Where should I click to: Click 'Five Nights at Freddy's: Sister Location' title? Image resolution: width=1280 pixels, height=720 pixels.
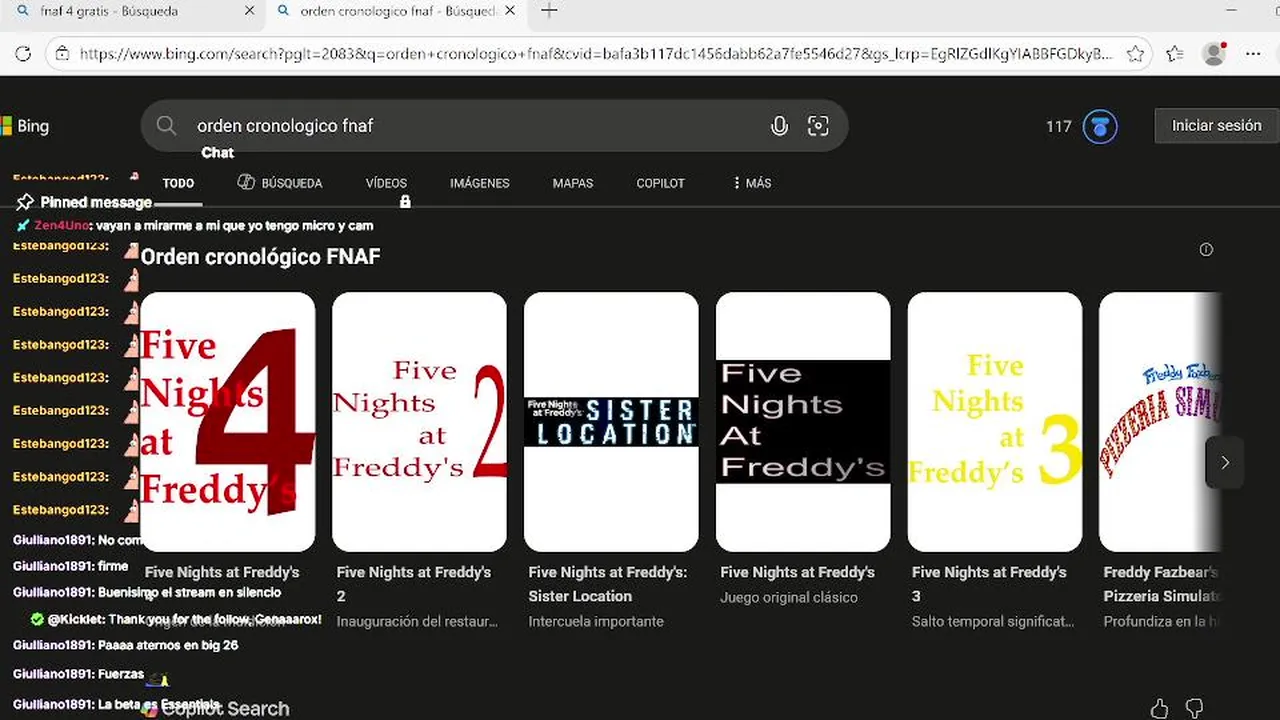(607, 584)
